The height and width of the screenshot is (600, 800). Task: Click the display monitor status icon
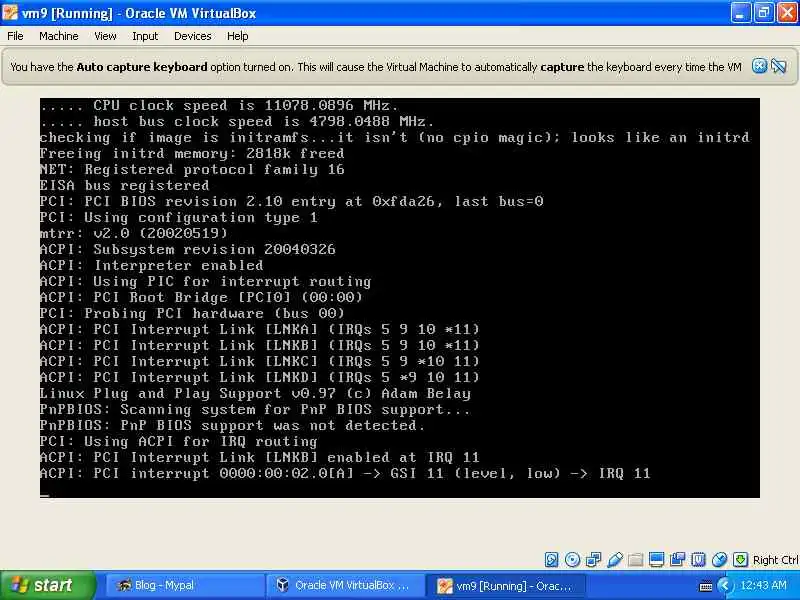[x=657, y=560]
